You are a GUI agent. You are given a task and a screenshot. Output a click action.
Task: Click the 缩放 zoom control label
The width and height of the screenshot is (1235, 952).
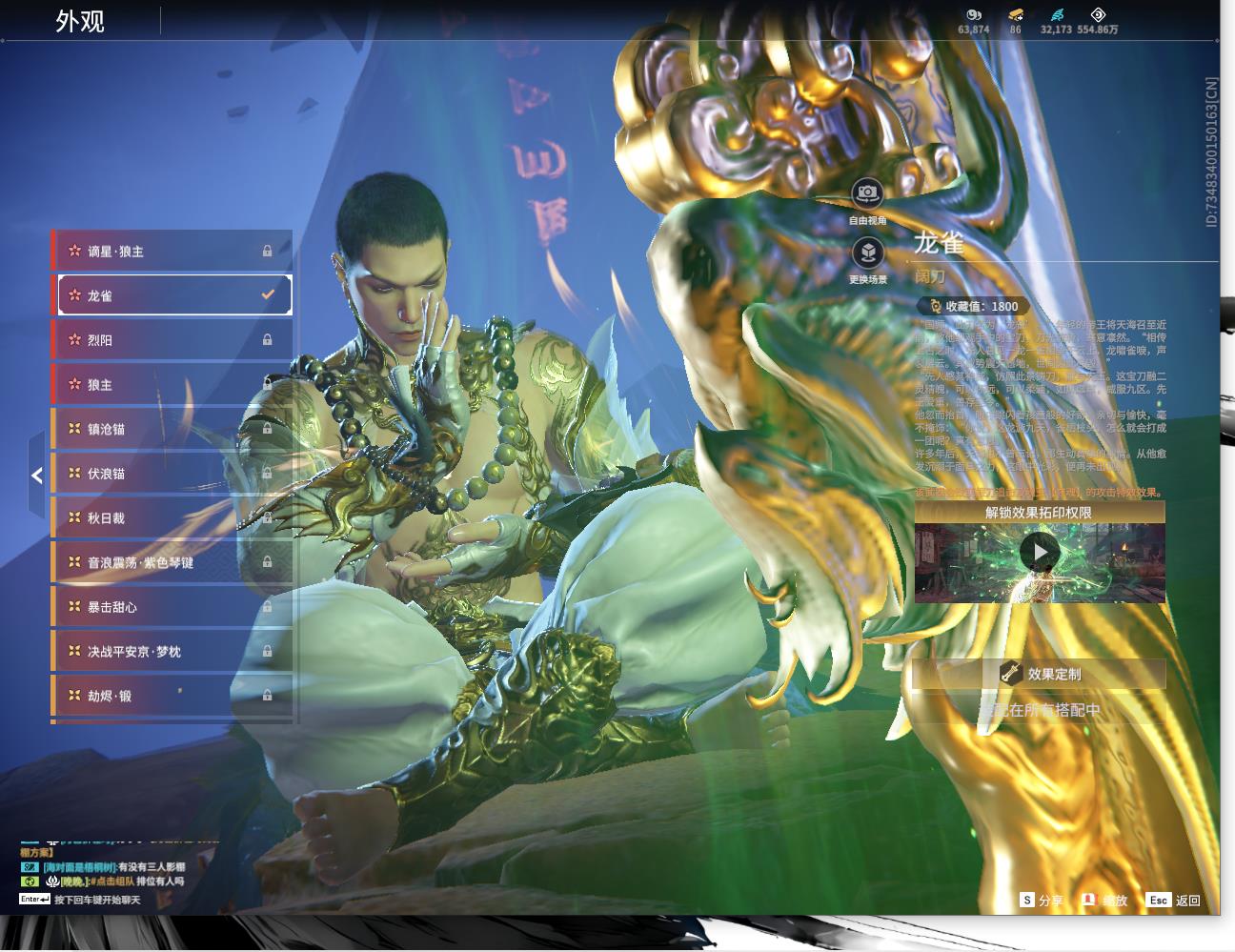[1115, 901]
